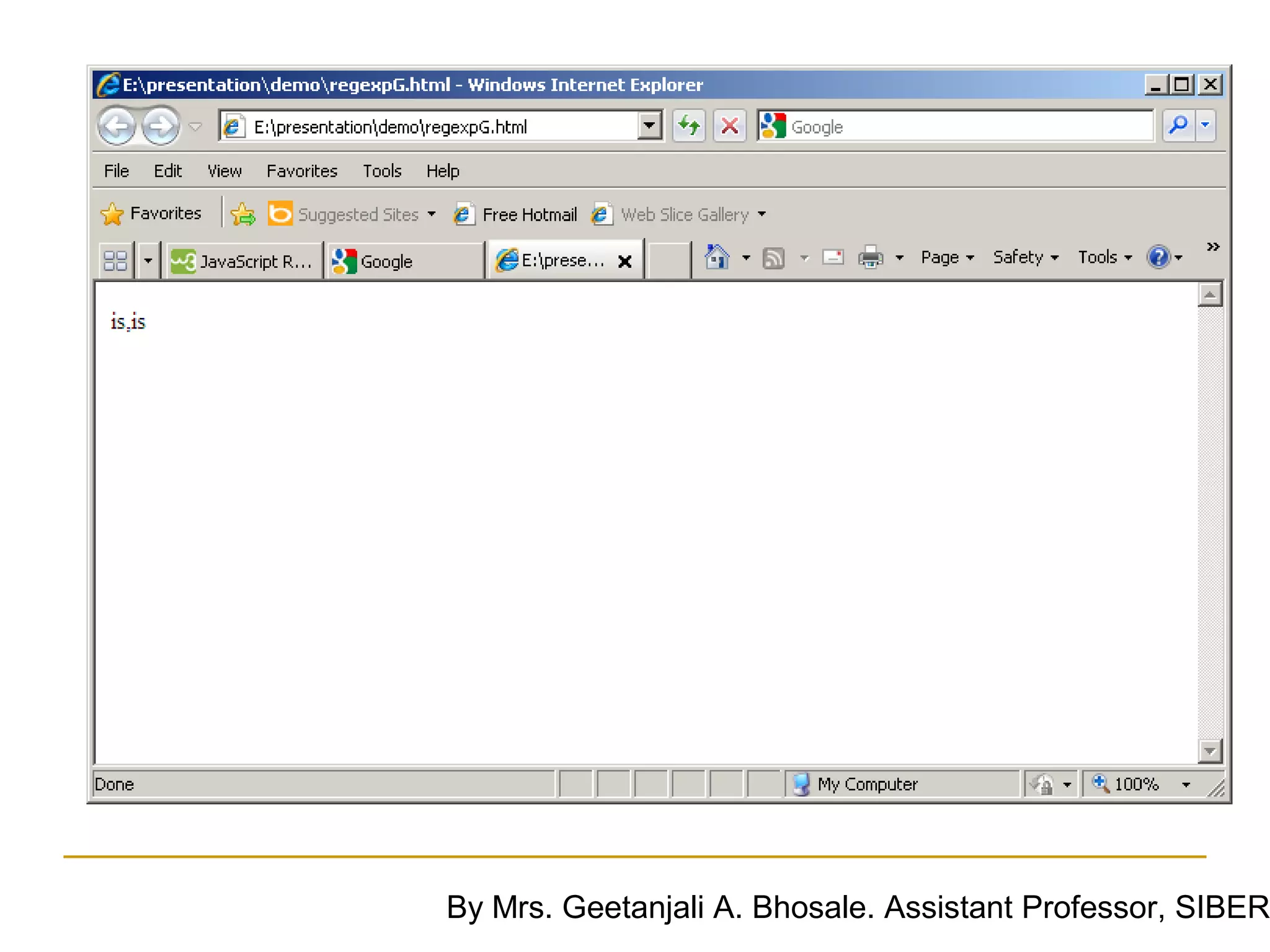Expand the 100% zoom level dropdown
The height and width of the screenshot is (952, 1270).
click(1186, 785)
